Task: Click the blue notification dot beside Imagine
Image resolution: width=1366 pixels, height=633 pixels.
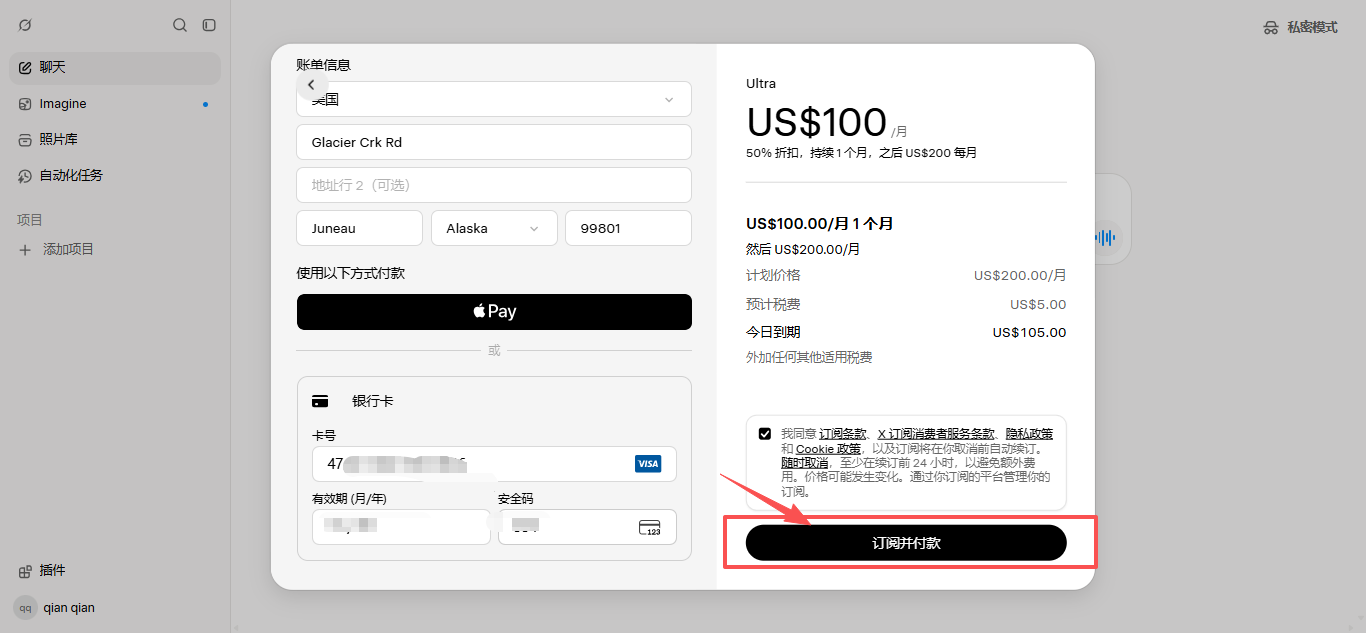Action: click(x=205, y=104)
